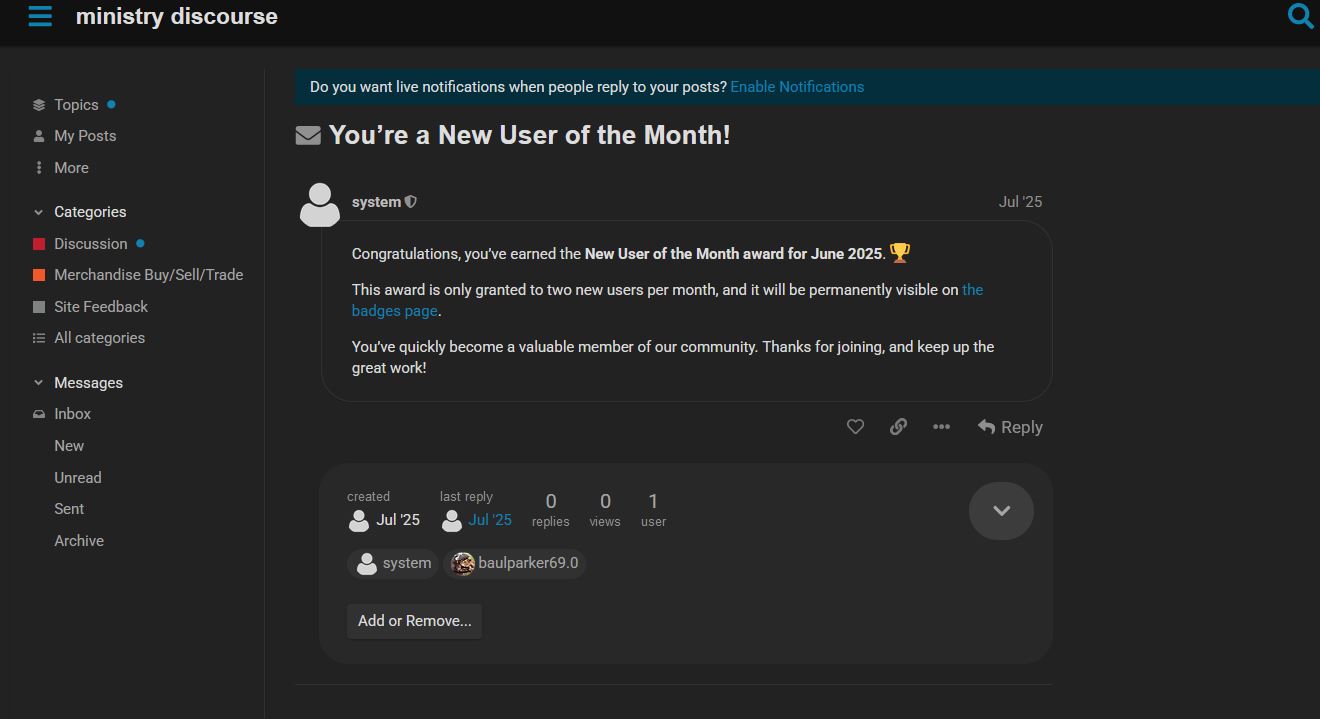1320x719 pixels.
Task: Expand the More sidebar menu
Action: 71,168
